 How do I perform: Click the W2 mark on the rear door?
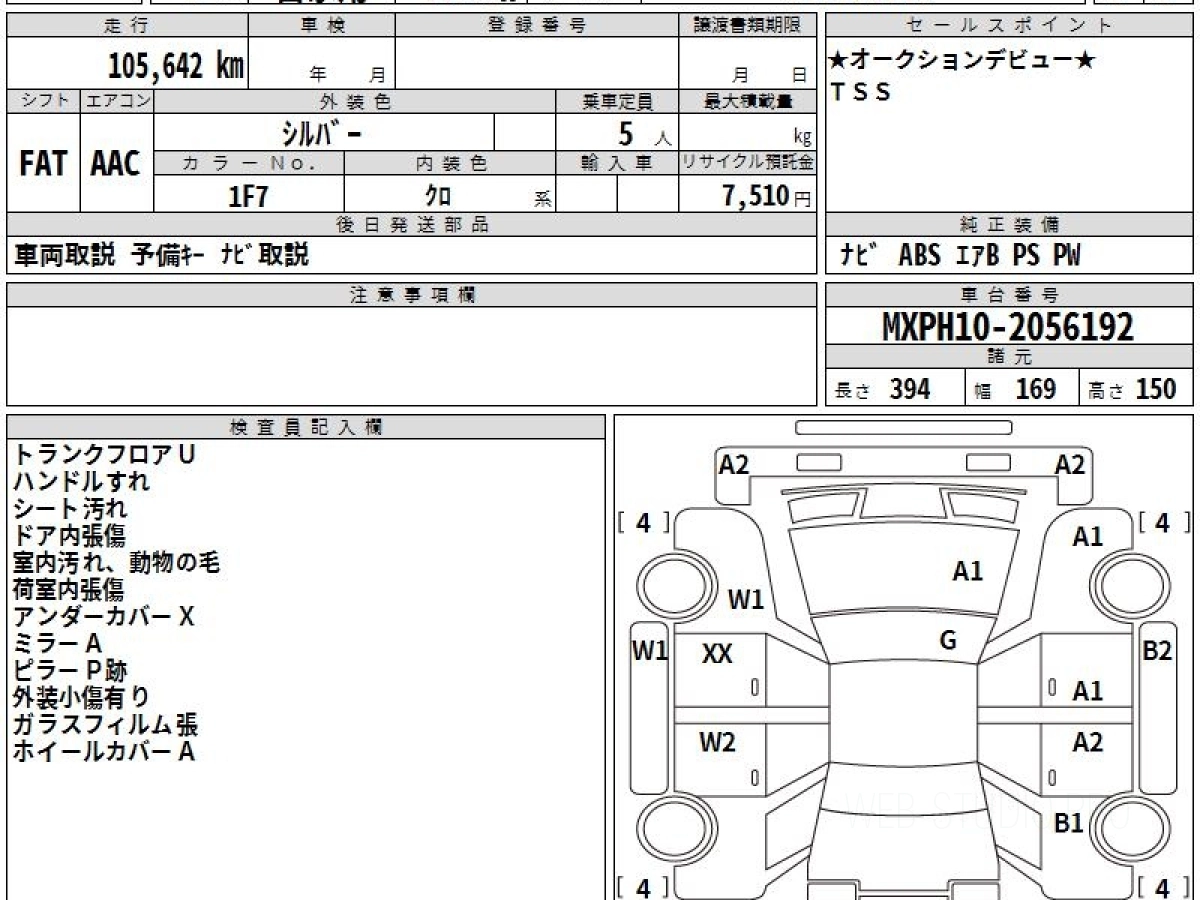point(717,742)
